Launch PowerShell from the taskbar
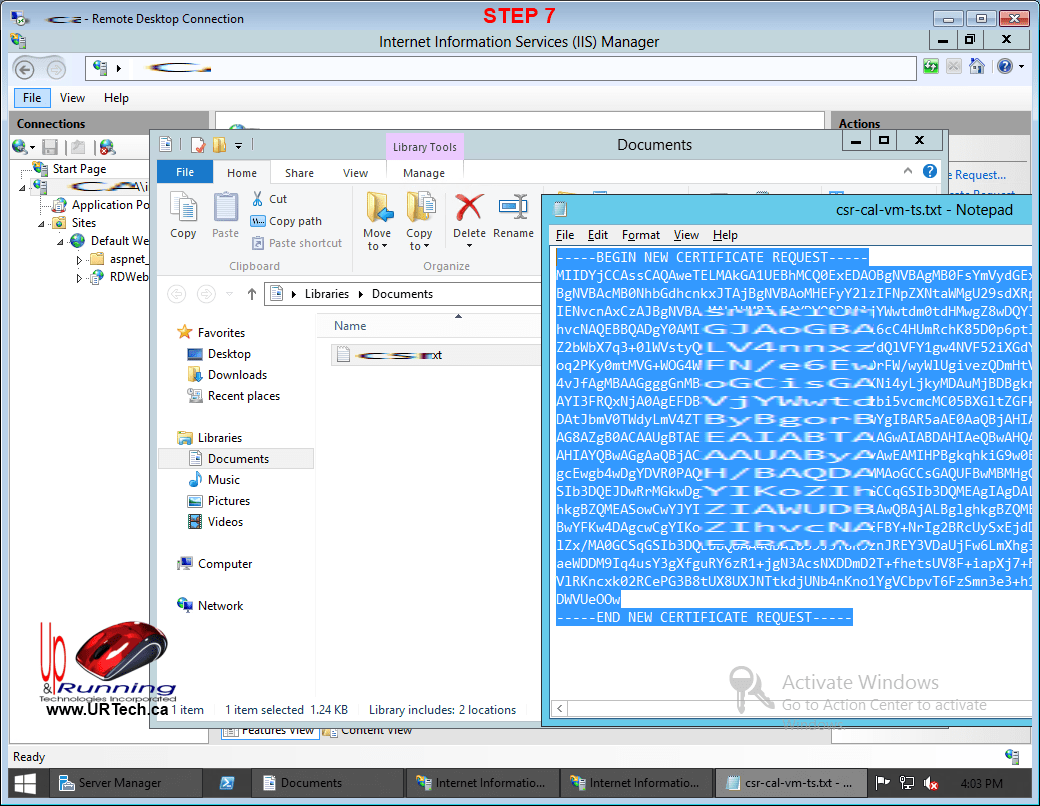This screenshot has height=806, width=1040. pos(227,783)
